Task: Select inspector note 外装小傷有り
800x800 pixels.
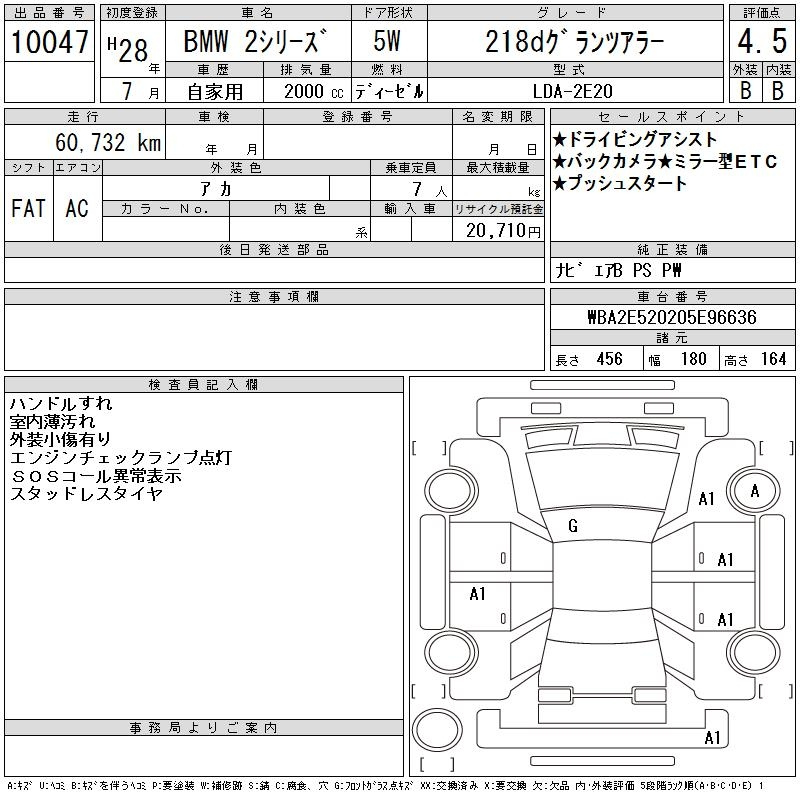Action: click(x=60, y=439)
